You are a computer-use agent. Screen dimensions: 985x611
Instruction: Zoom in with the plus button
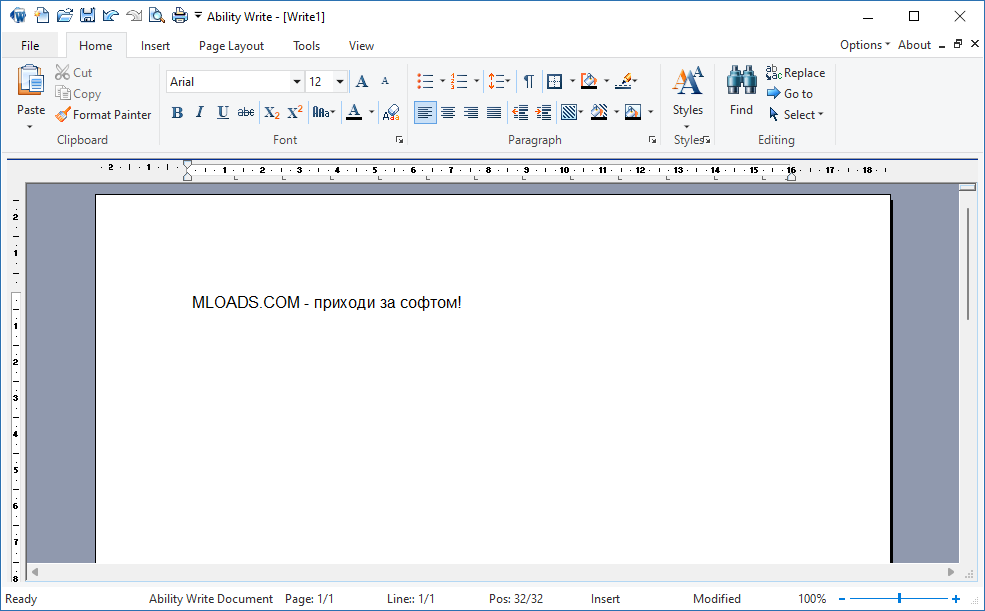point(955,599)
